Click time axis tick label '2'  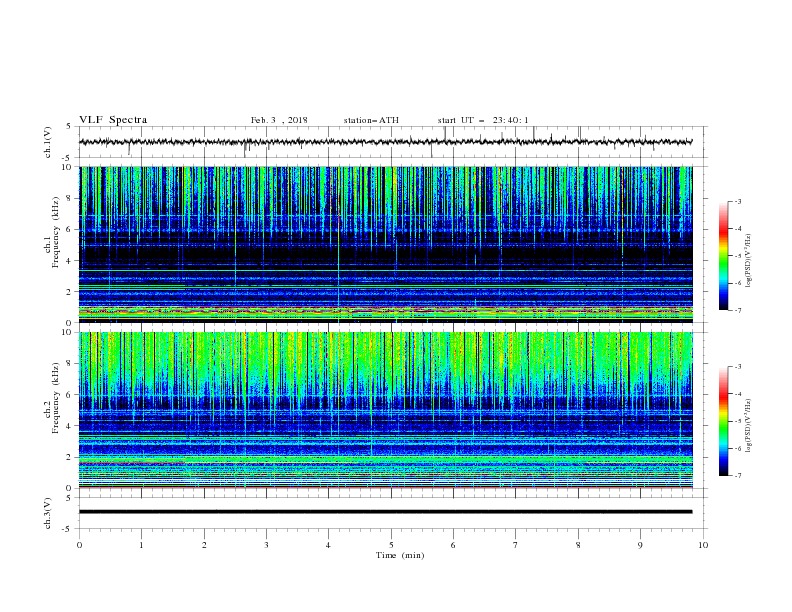click(204, 545)
